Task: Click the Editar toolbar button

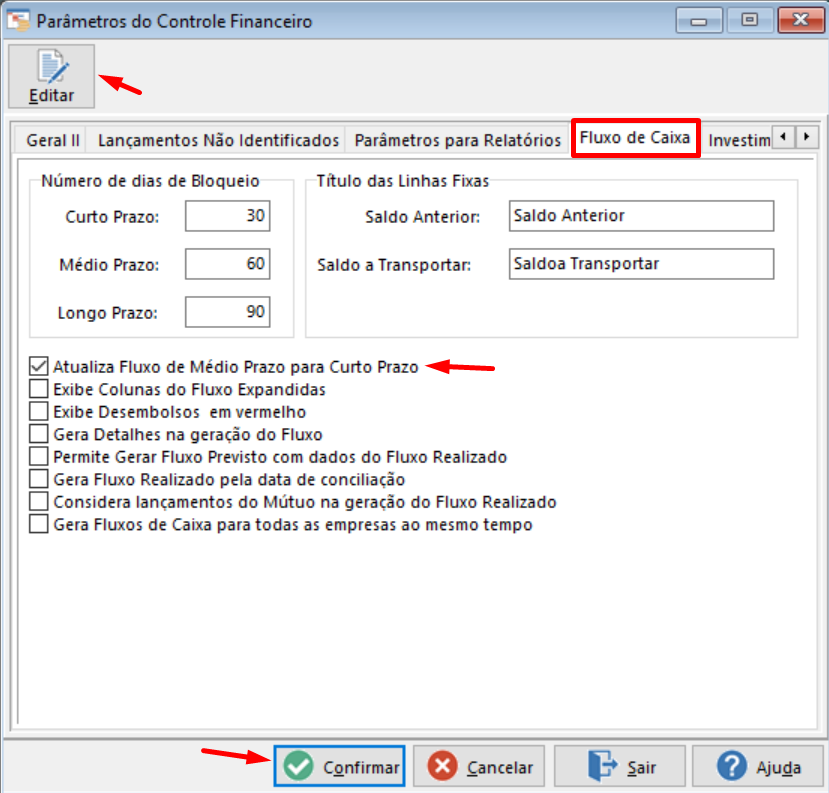Action: (51, 76)
